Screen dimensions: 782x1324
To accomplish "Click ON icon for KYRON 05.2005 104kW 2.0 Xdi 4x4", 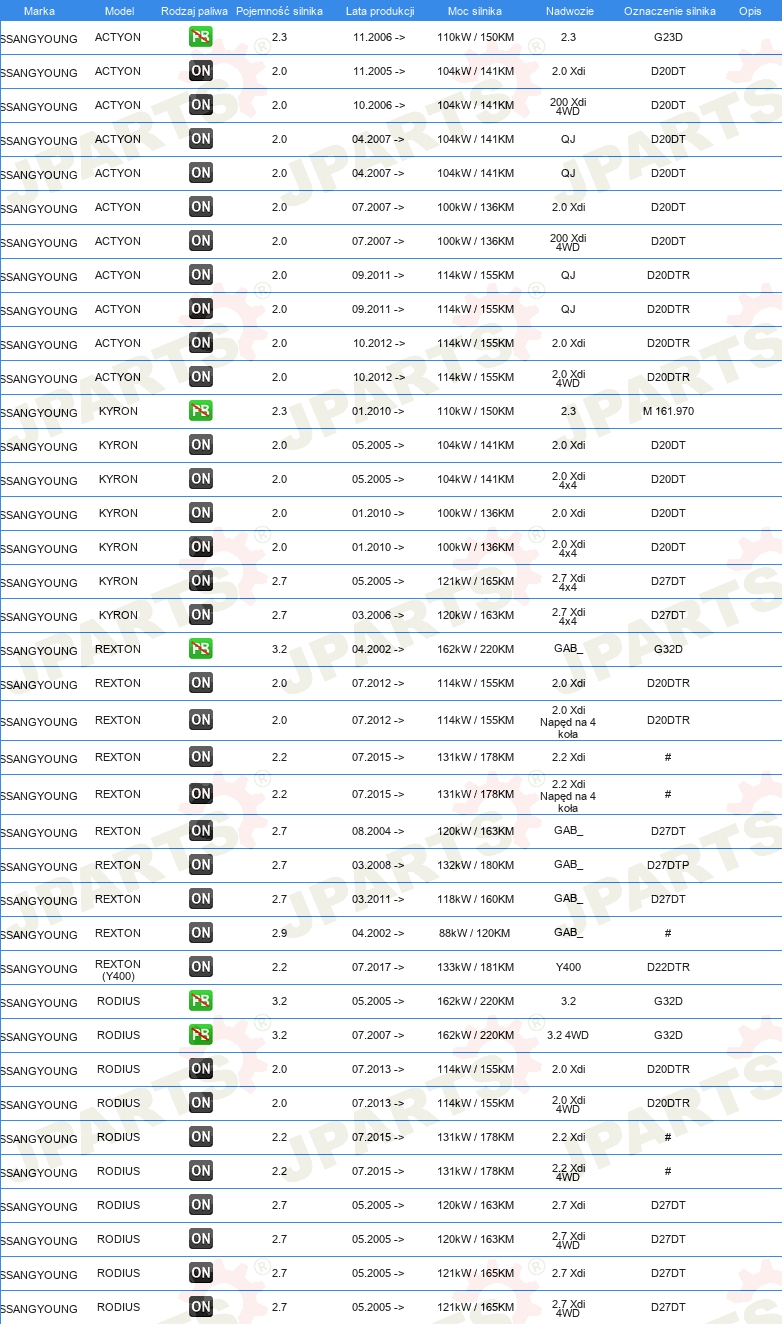I will click(x=201, y=479).
